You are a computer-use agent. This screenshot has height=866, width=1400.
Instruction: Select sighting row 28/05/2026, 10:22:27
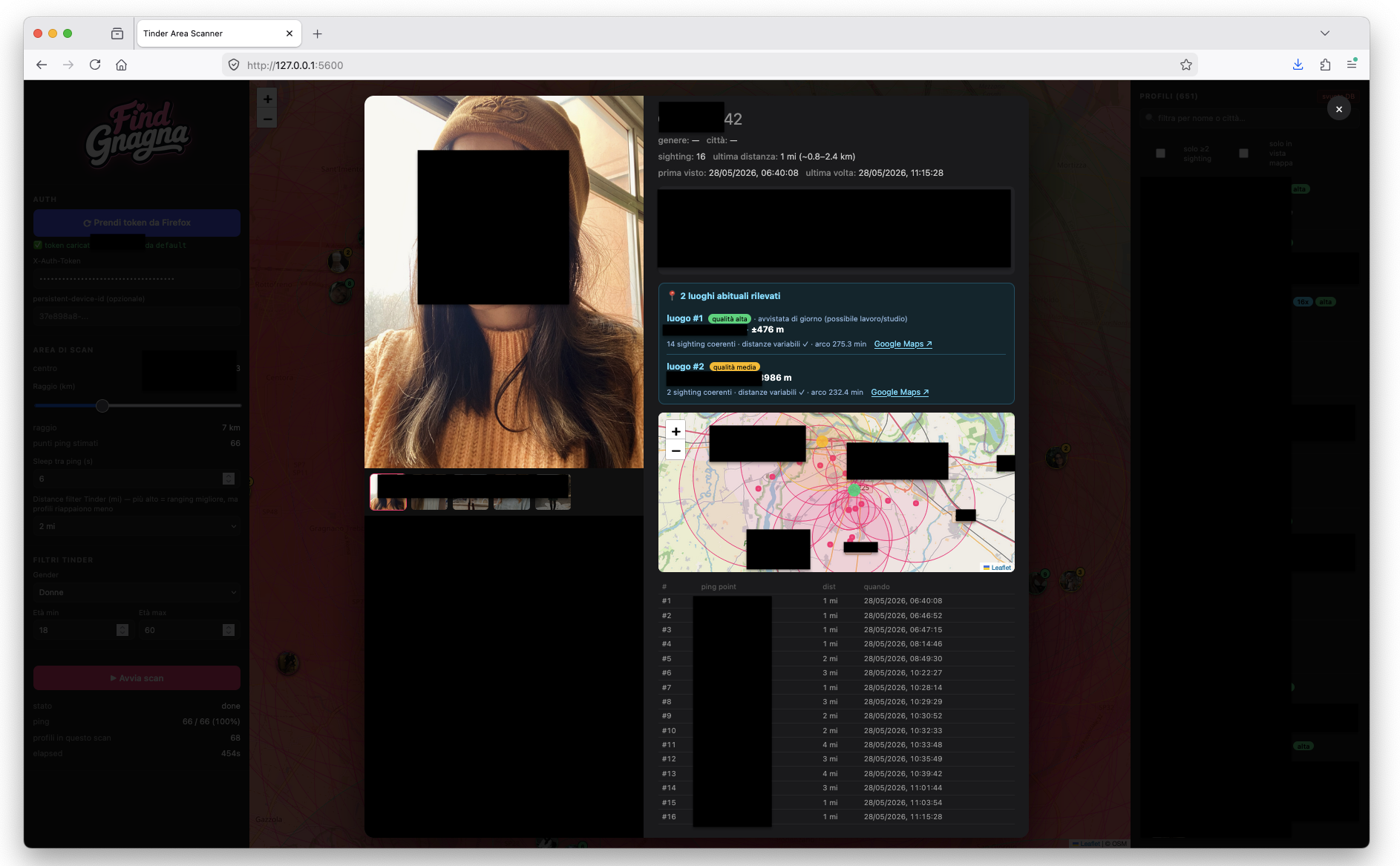pyautogui.click(x=837, y=673)
